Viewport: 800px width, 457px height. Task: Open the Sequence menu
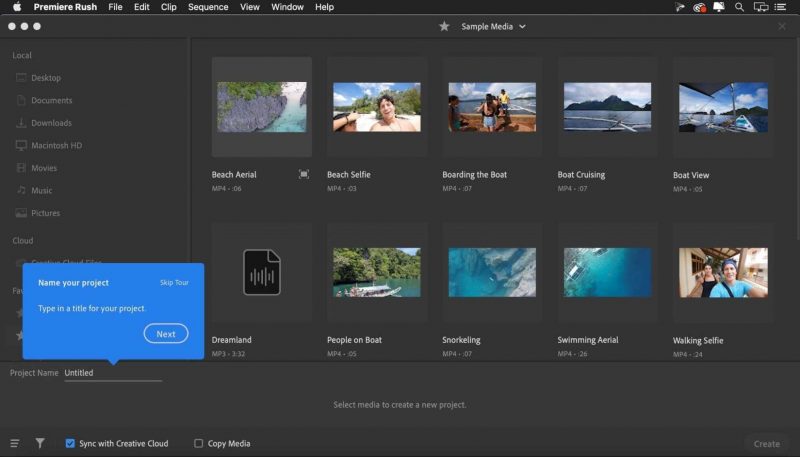tap(208, 7)
